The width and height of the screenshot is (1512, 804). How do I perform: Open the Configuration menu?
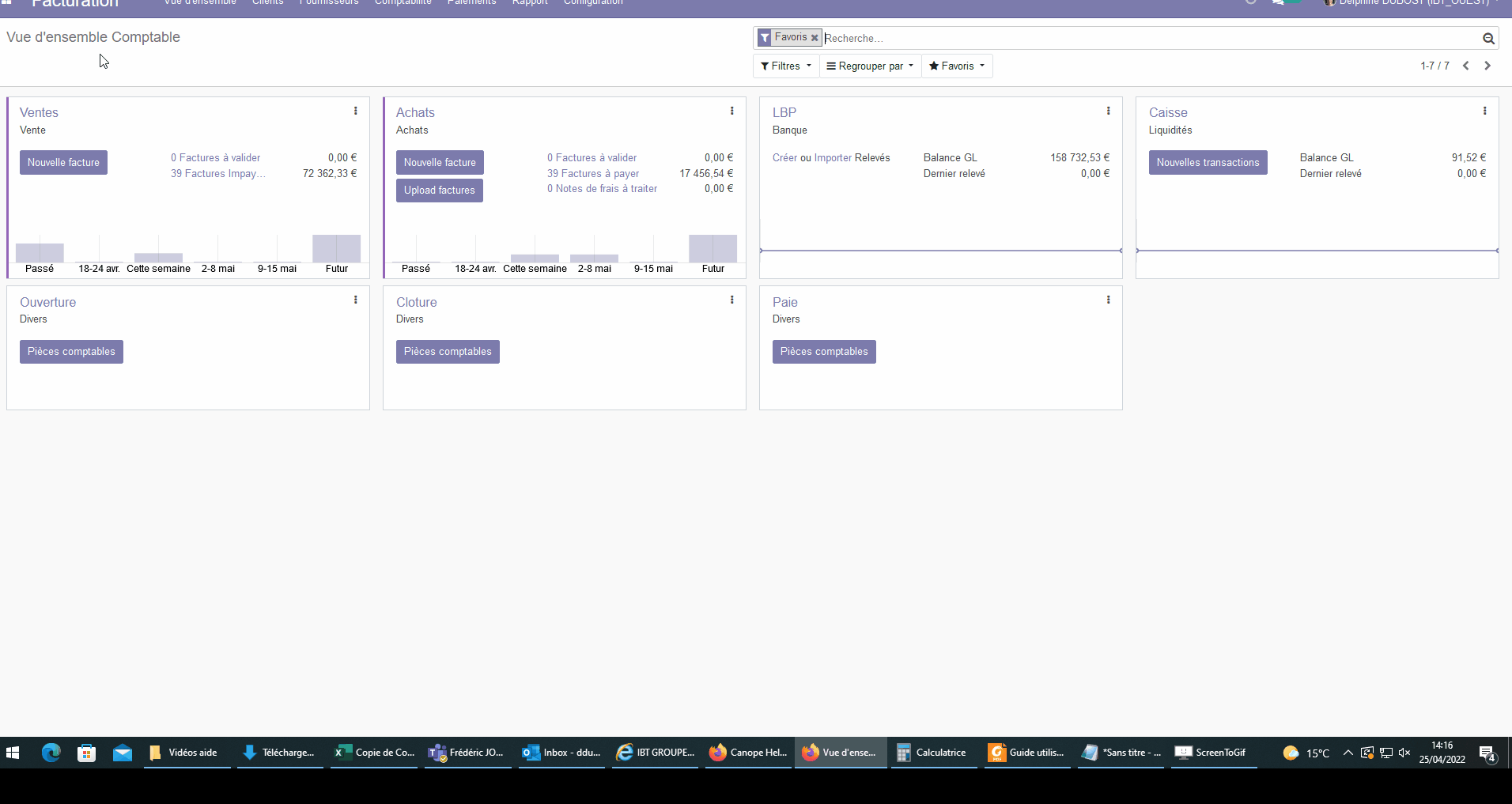(x=593, y=3)
